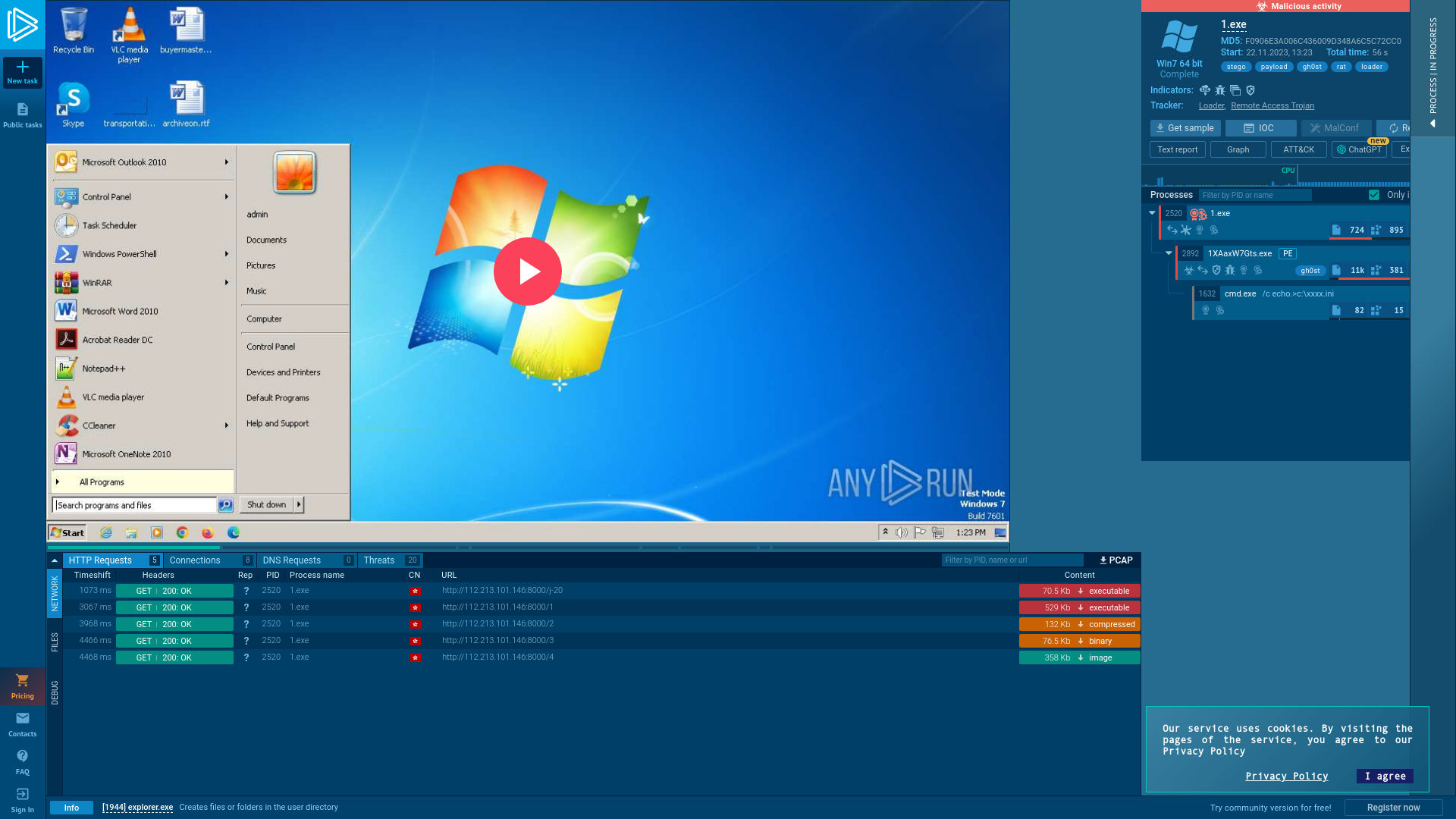Image resolution: width=1456 pixels, height=819 pixels.
Task: Expand Windows PowerShell submenu arrow
Action: [x=227, y=254]
